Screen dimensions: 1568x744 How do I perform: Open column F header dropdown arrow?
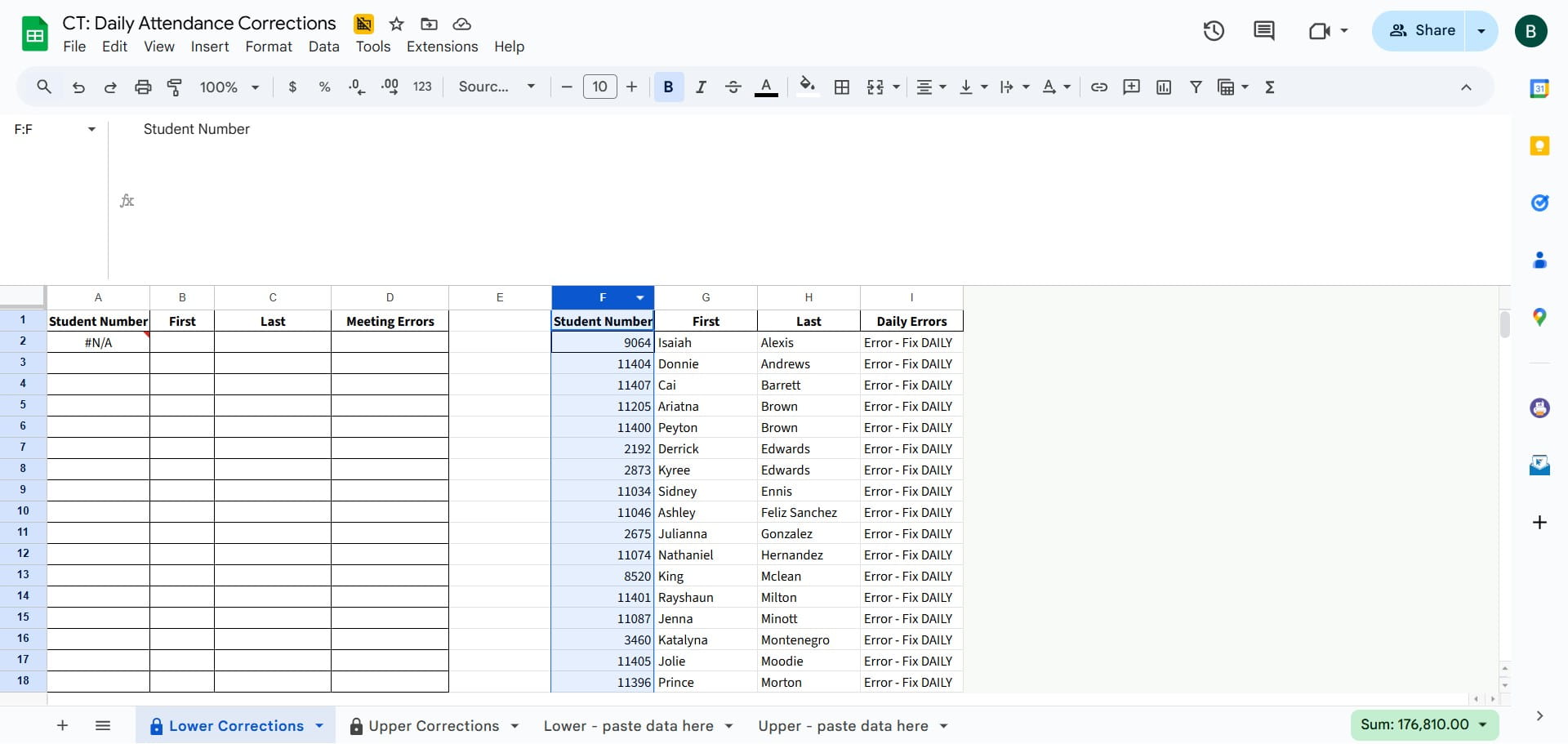coord(640,297)
